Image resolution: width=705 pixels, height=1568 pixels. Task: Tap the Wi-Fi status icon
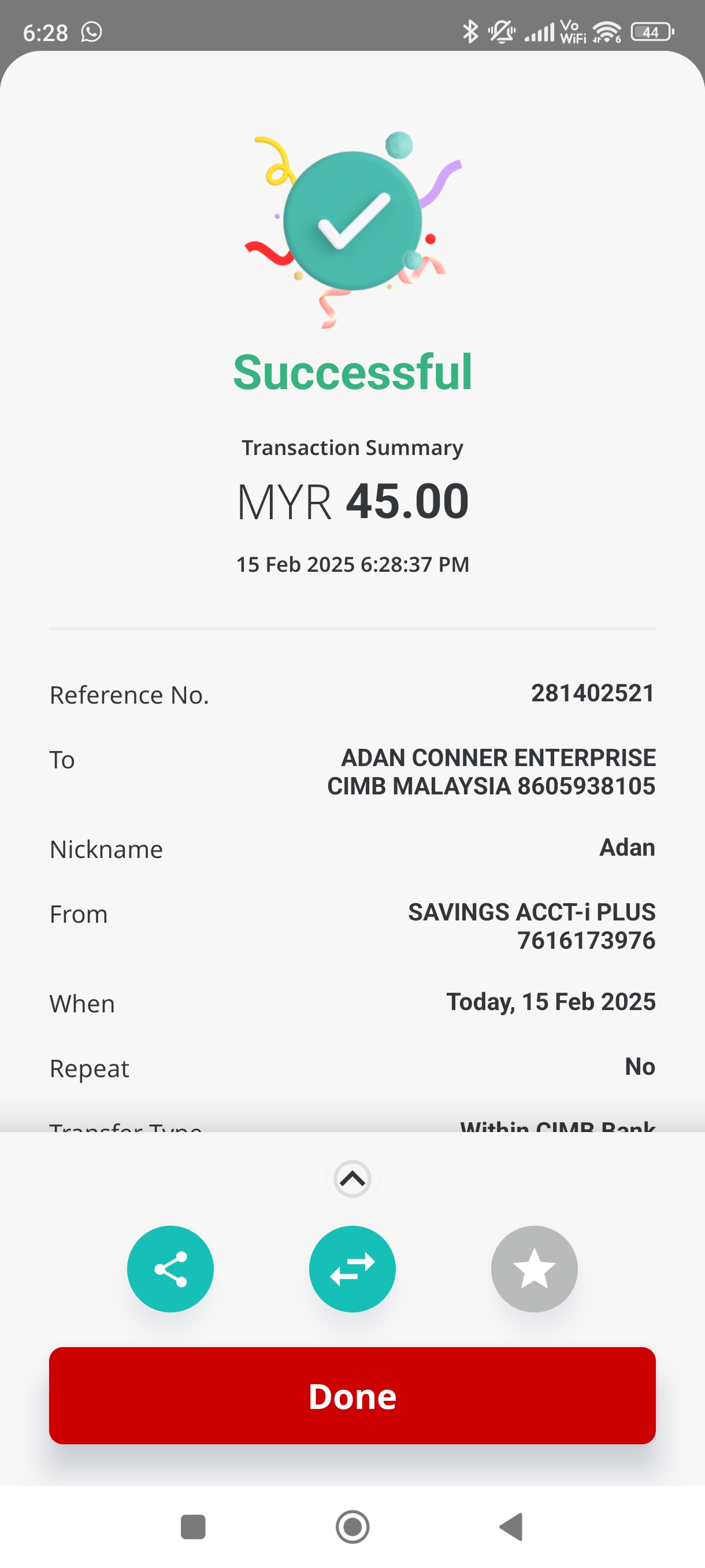pyautogui.click(x=606, y=32)
